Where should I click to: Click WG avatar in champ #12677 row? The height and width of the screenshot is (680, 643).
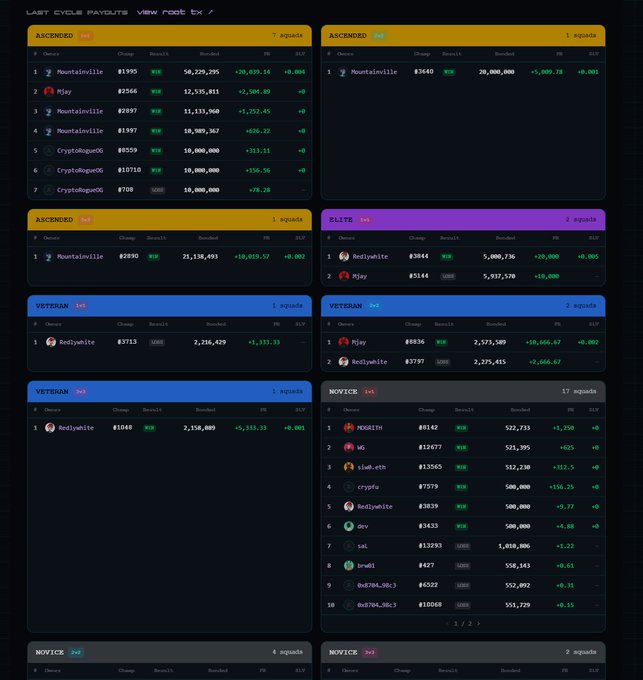click(x=349, y=448)
